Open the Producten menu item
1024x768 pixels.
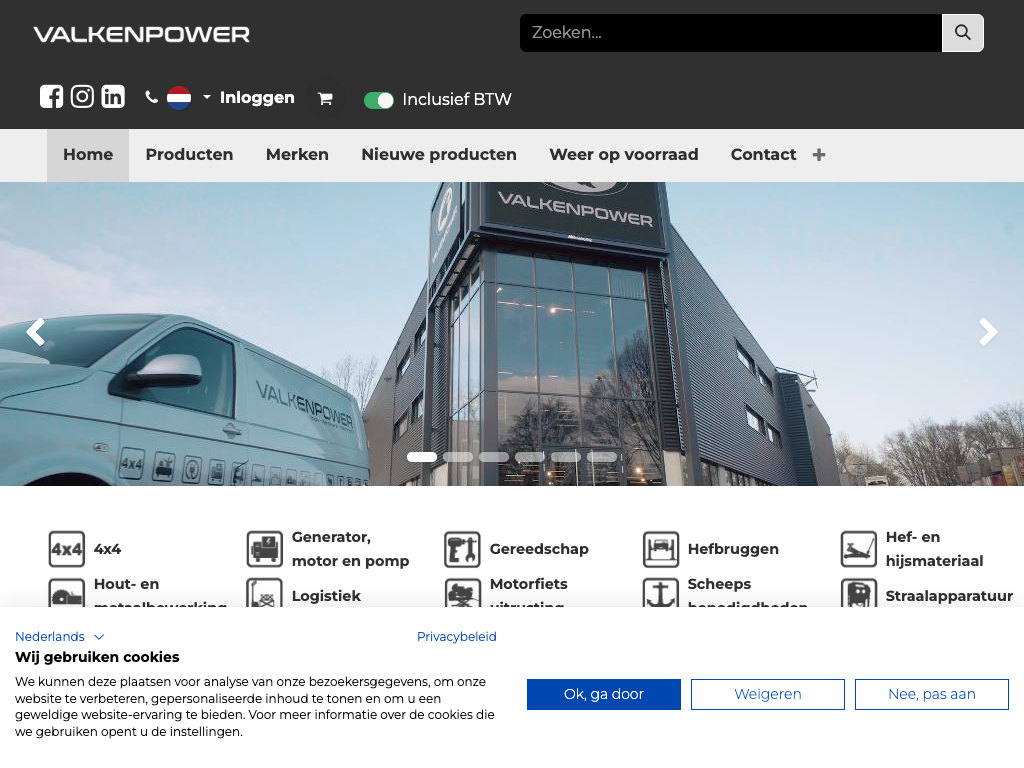[x=189, y=155]
